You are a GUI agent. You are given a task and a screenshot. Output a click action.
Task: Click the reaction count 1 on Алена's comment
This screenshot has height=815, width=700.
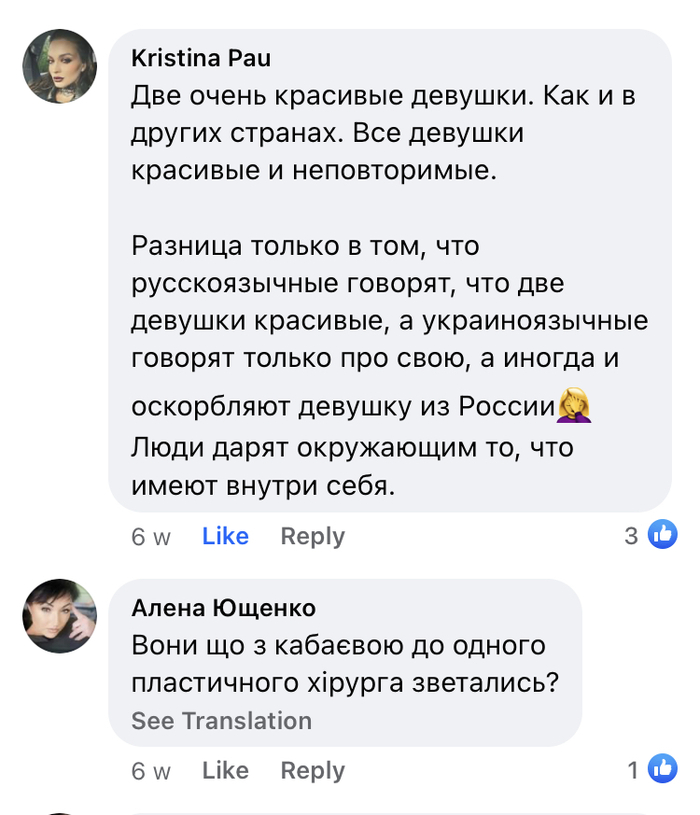pos(633,771)
